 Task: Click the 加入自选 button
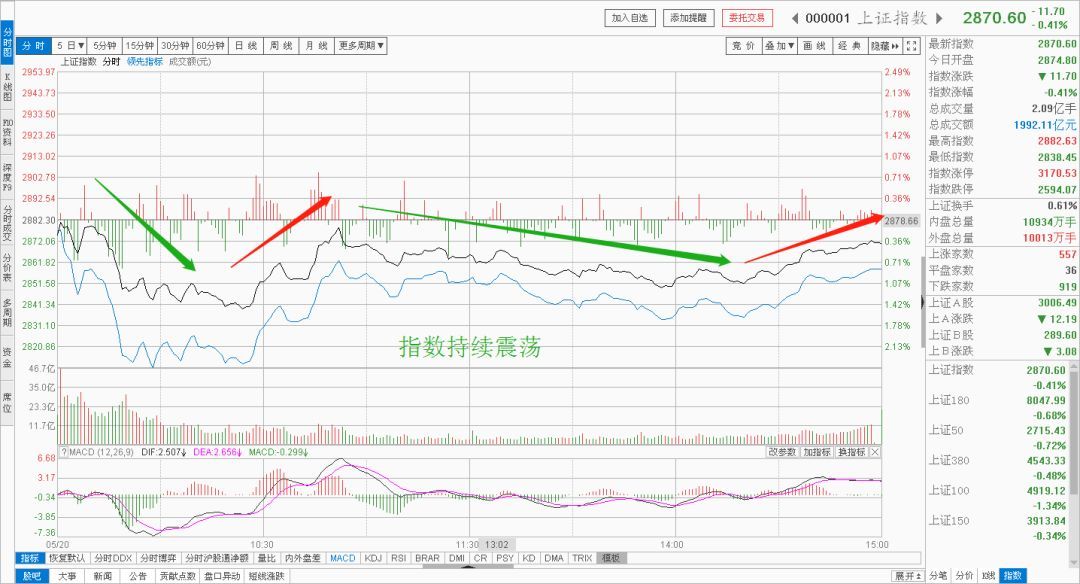[x=630, y=18]
